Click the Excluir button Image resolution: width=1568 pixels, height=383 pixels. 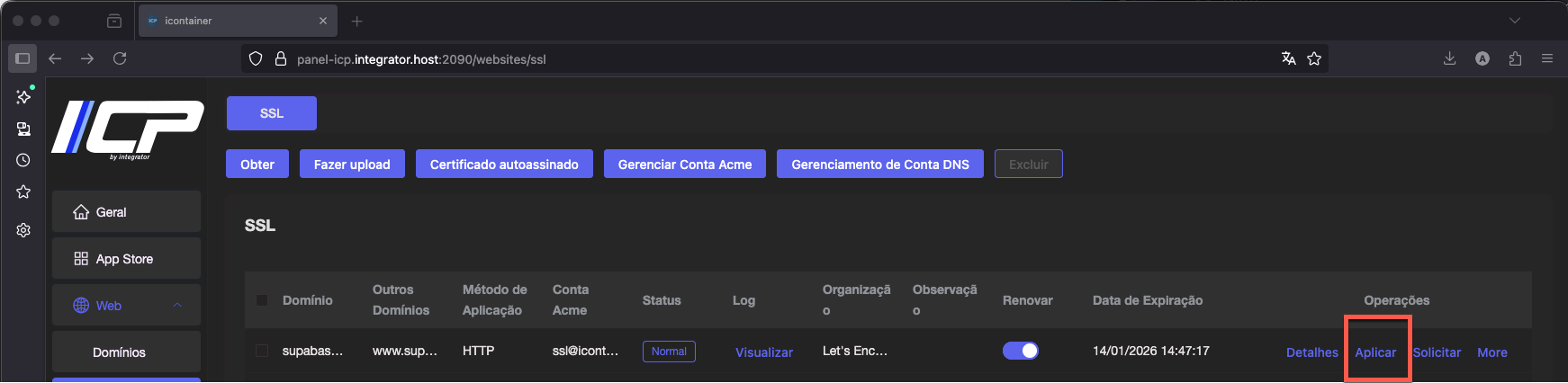(1029, 165)
